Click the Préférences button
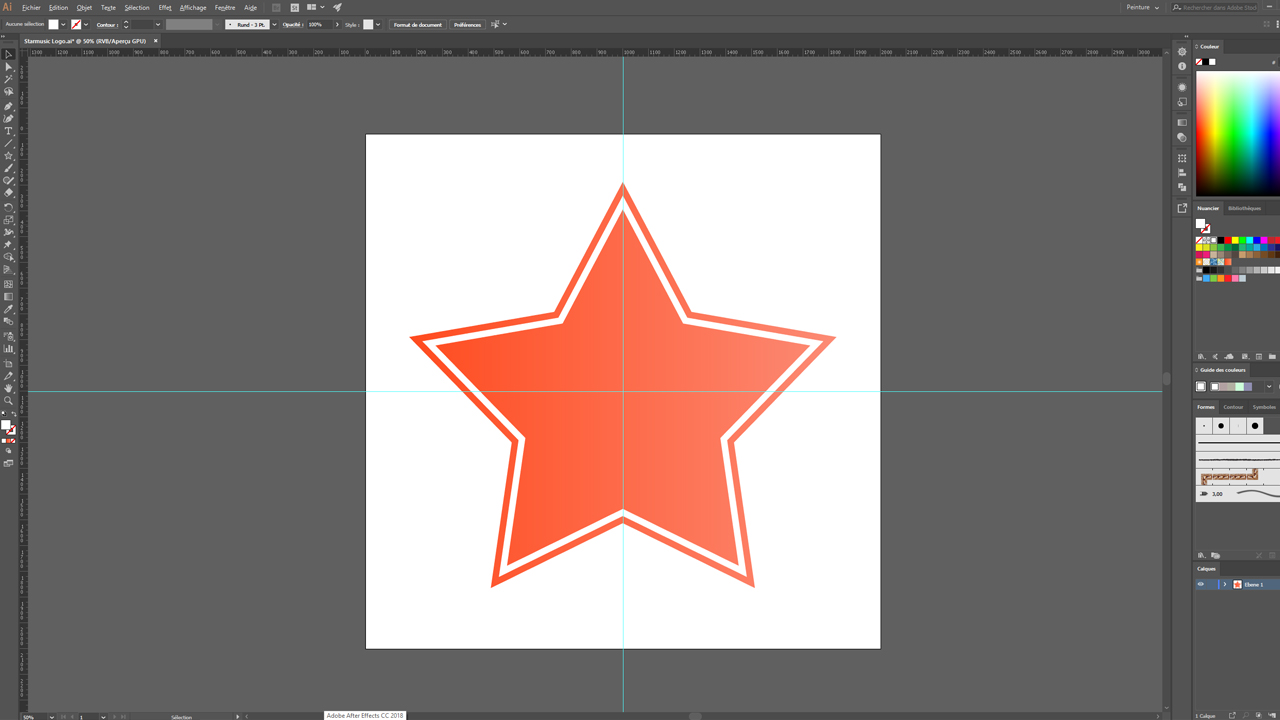Image resolution: width=1280 pixels, height=720 pixels. point(467,24)
